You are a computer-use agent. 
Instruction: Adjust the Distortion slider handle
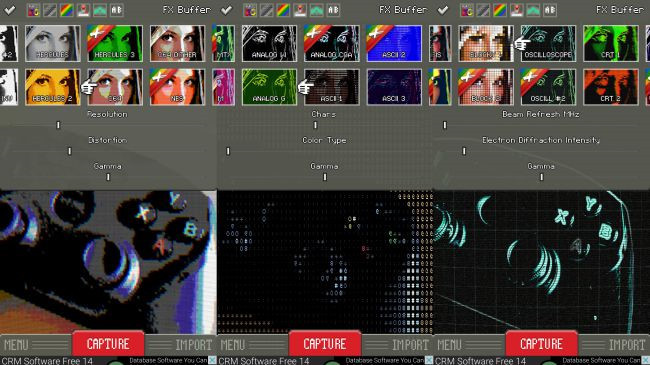tap(70, 151)
